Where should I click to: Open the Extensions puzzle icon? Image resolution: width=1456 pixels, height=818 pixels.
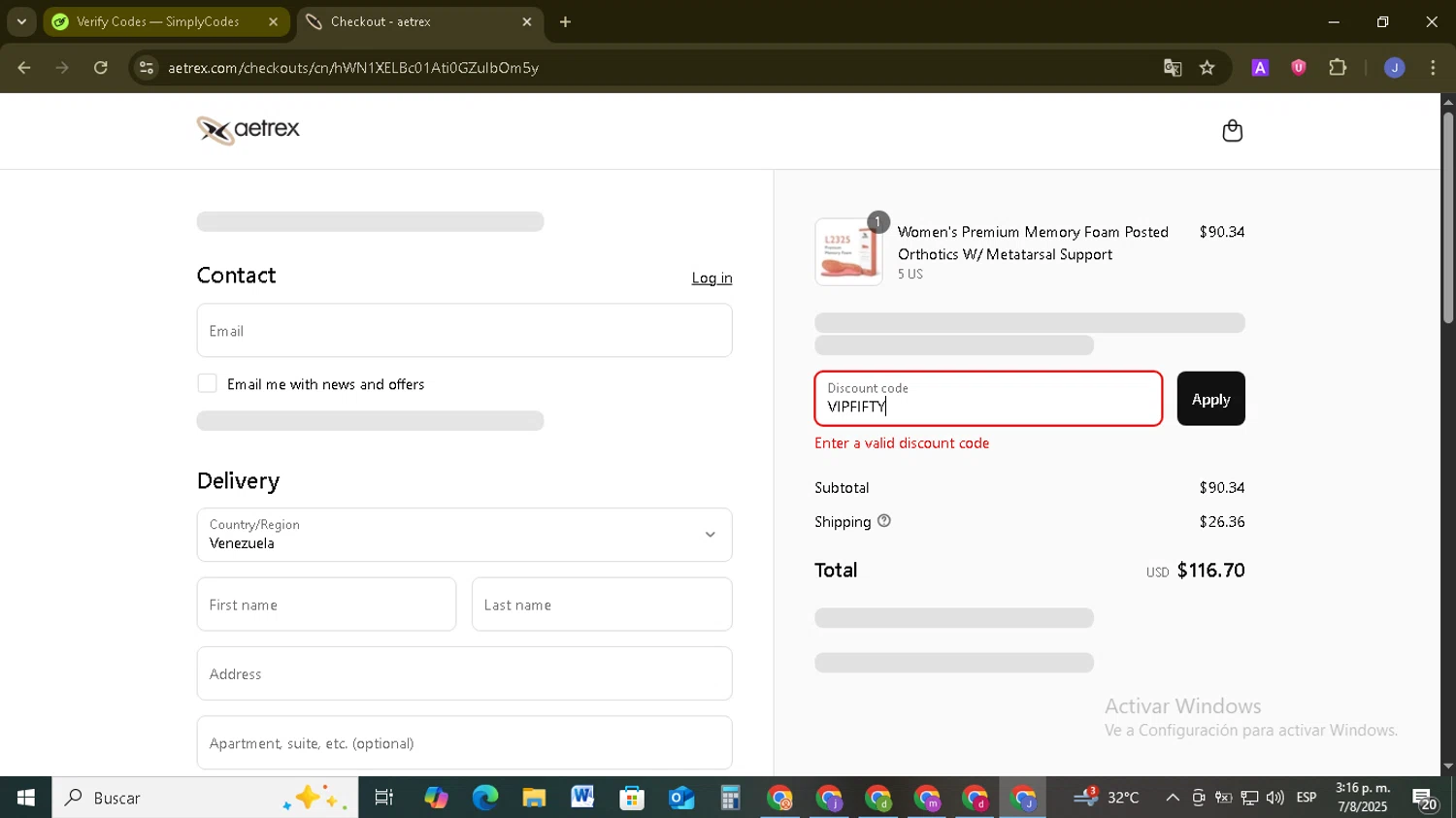pyautogui.click(x=1338, y=68)
